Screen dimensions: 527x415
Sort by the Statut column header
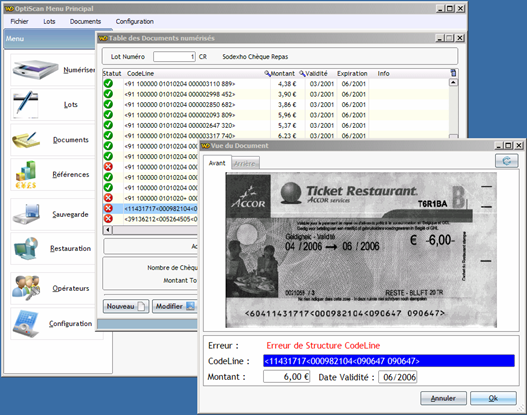[112, 73]
